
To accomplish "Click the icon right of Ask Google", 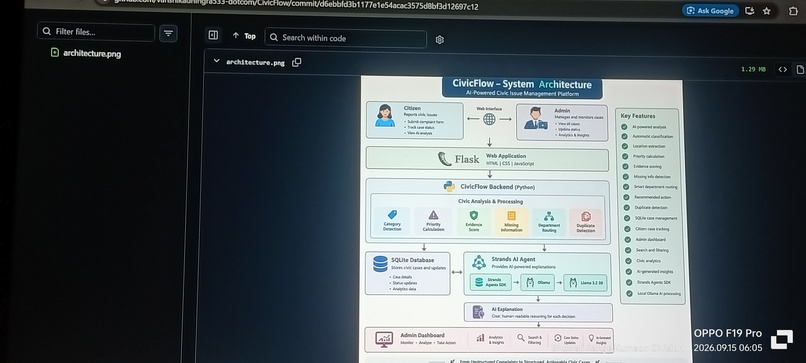I will 749,11.
